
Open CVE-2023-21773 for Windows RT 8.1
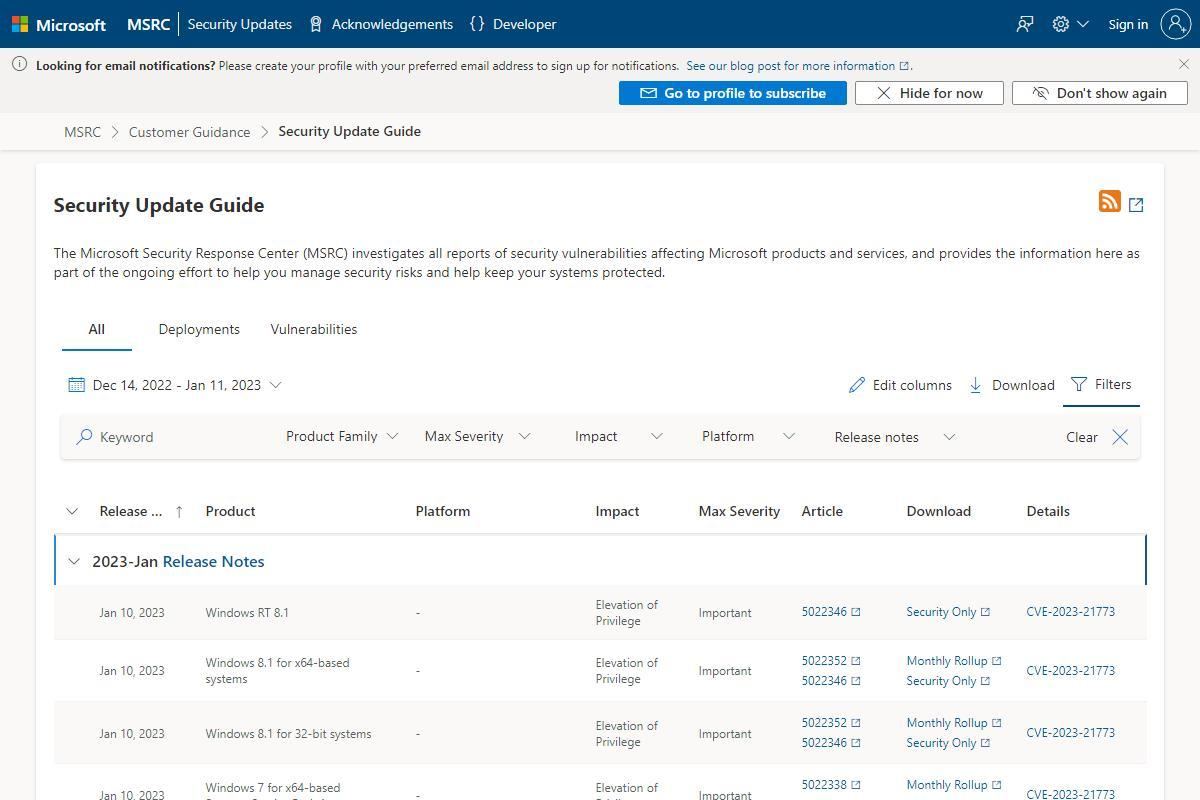click(1070, 612)
